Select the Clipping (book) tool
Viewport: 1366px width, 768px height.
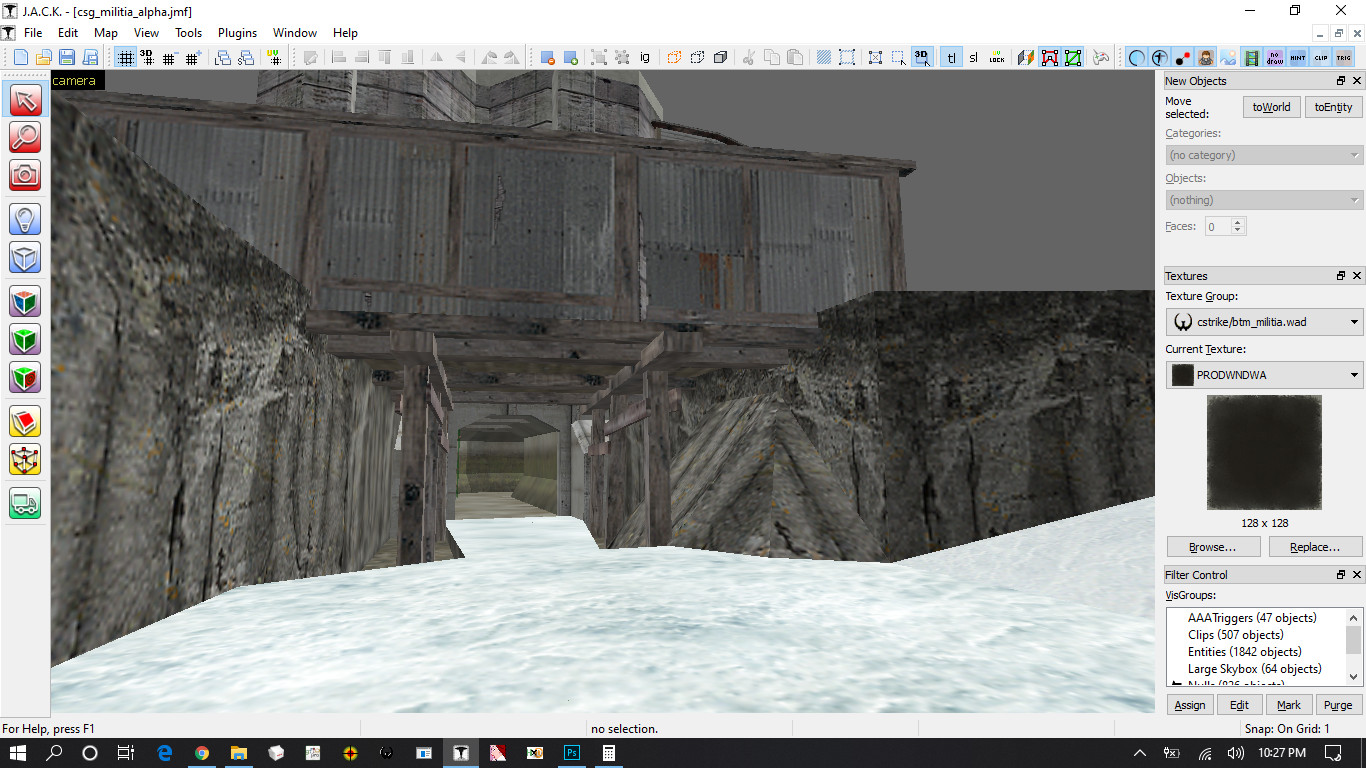[25, 421]
